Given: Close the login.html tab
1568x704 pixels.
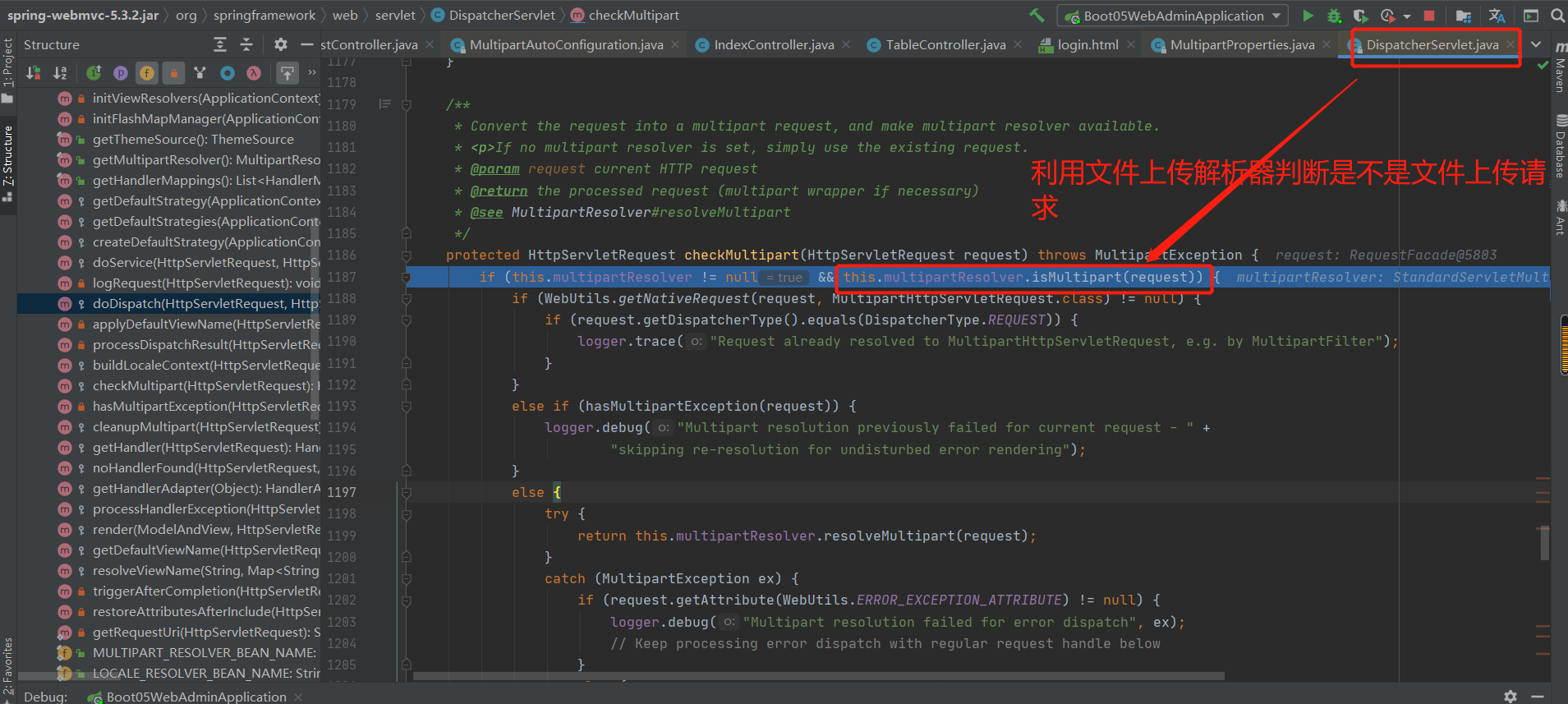Looking at the screenshot, I should click(x=1131, y=45).
